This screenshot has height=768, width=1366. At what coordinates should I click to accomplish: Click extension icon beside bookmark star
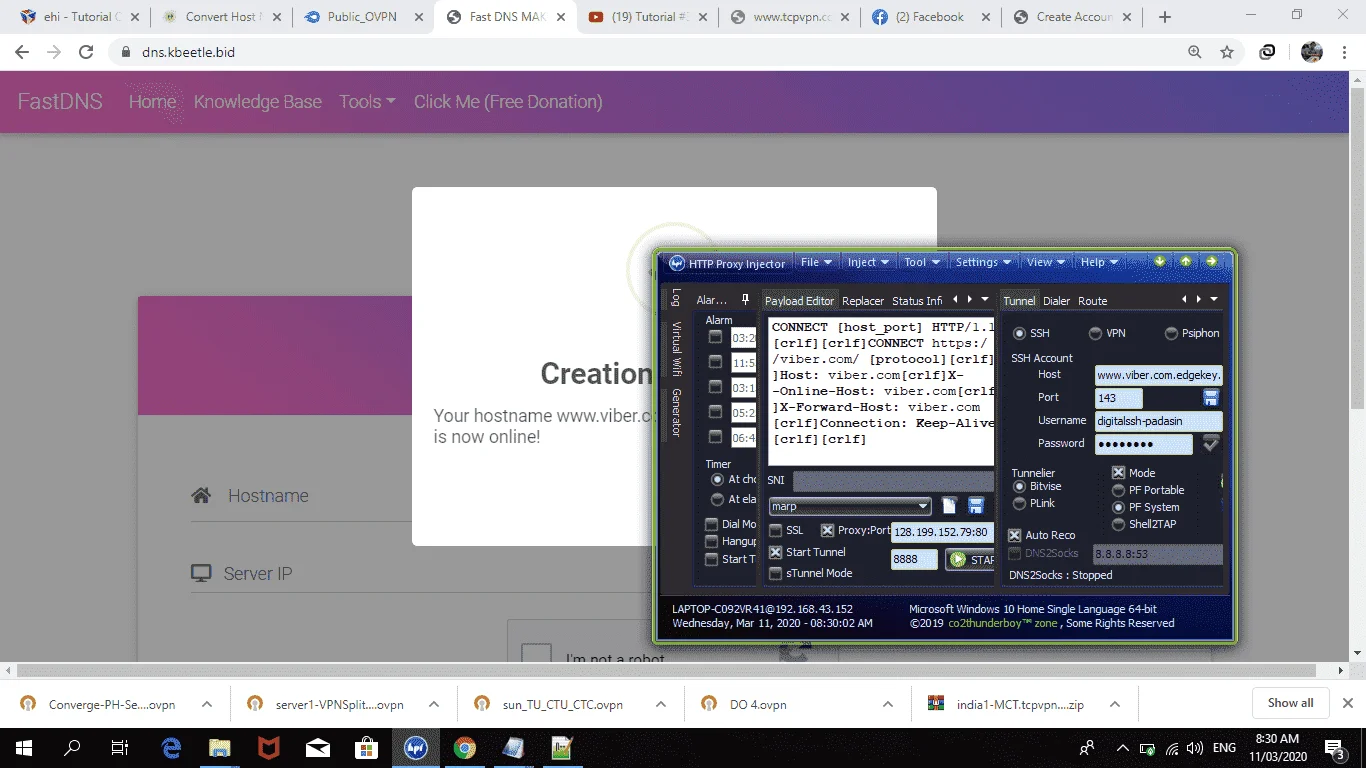point(1268,52)
